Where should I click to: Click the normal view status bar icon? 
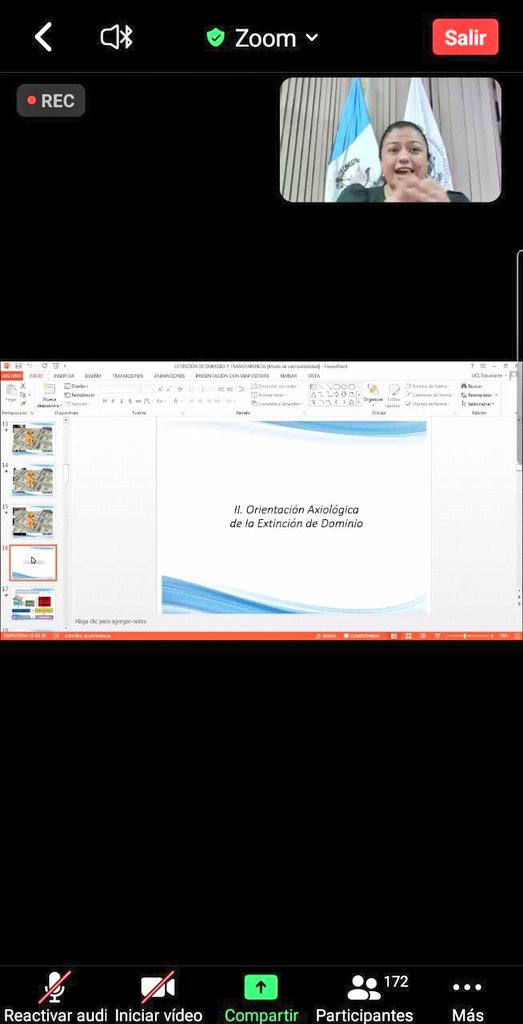click(x=394, y=635)
